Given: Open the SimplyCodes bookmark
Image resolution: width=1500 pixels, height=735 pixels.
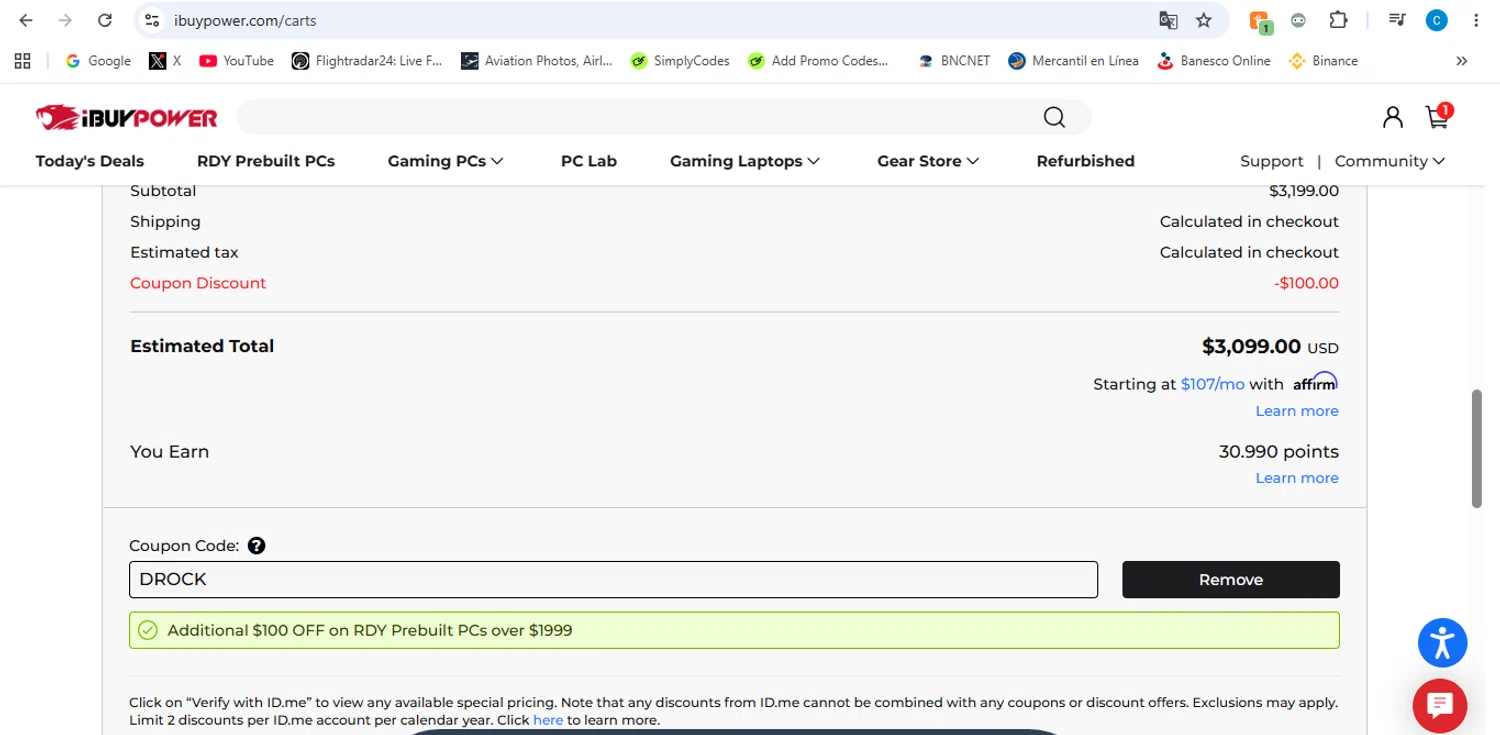Looking at the screenshot, I should [x=680, y=61].
